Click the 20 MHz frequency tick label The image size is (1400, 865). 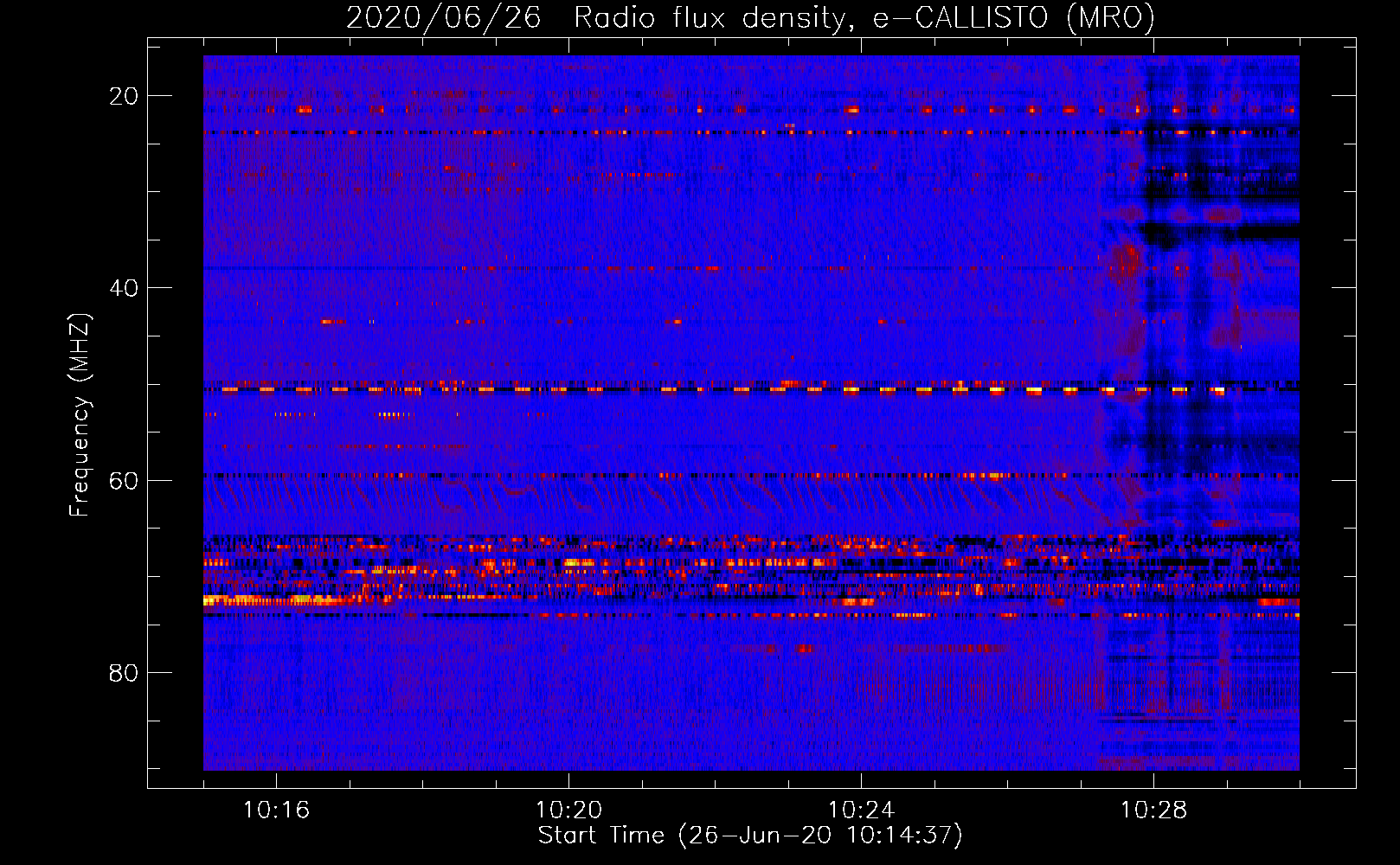124,96
